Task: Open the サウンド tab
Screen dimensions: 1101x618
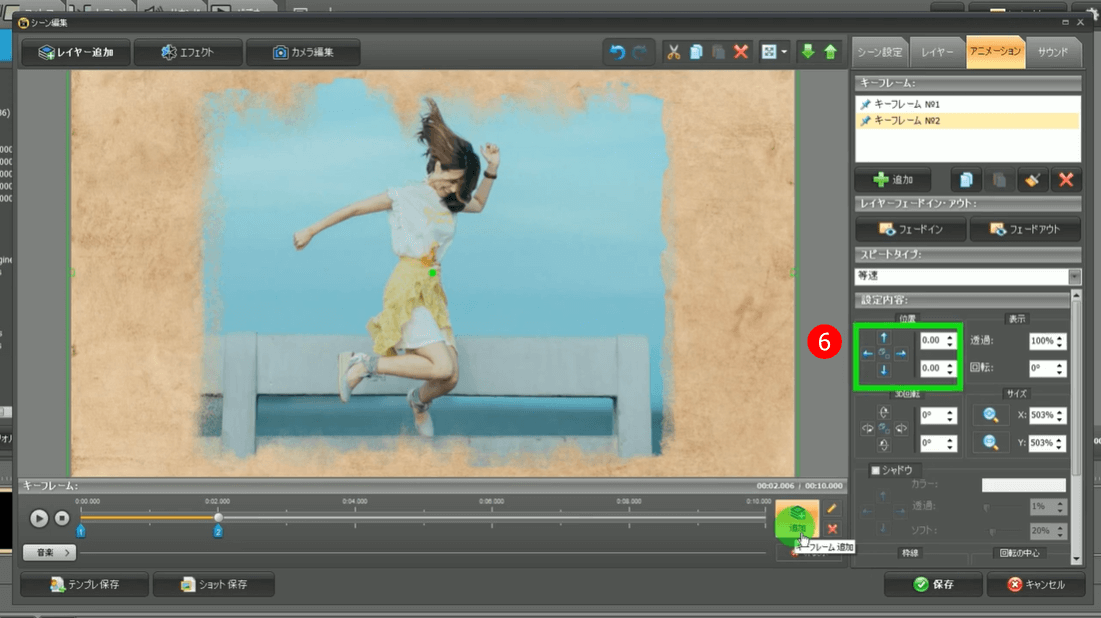Action: point(1053,52)
